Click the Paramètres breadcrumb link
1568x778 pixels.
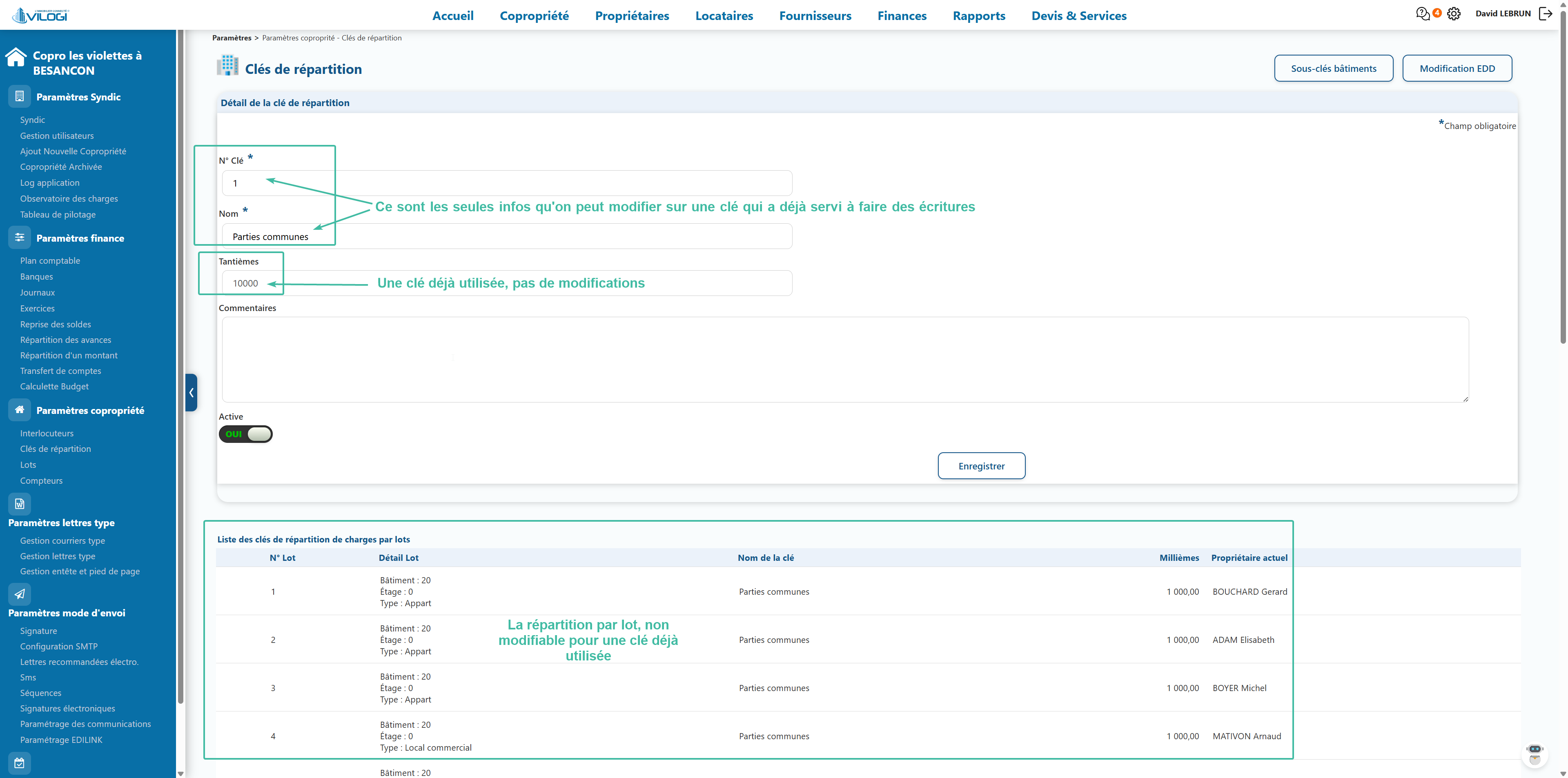click(x=231, y=38)
